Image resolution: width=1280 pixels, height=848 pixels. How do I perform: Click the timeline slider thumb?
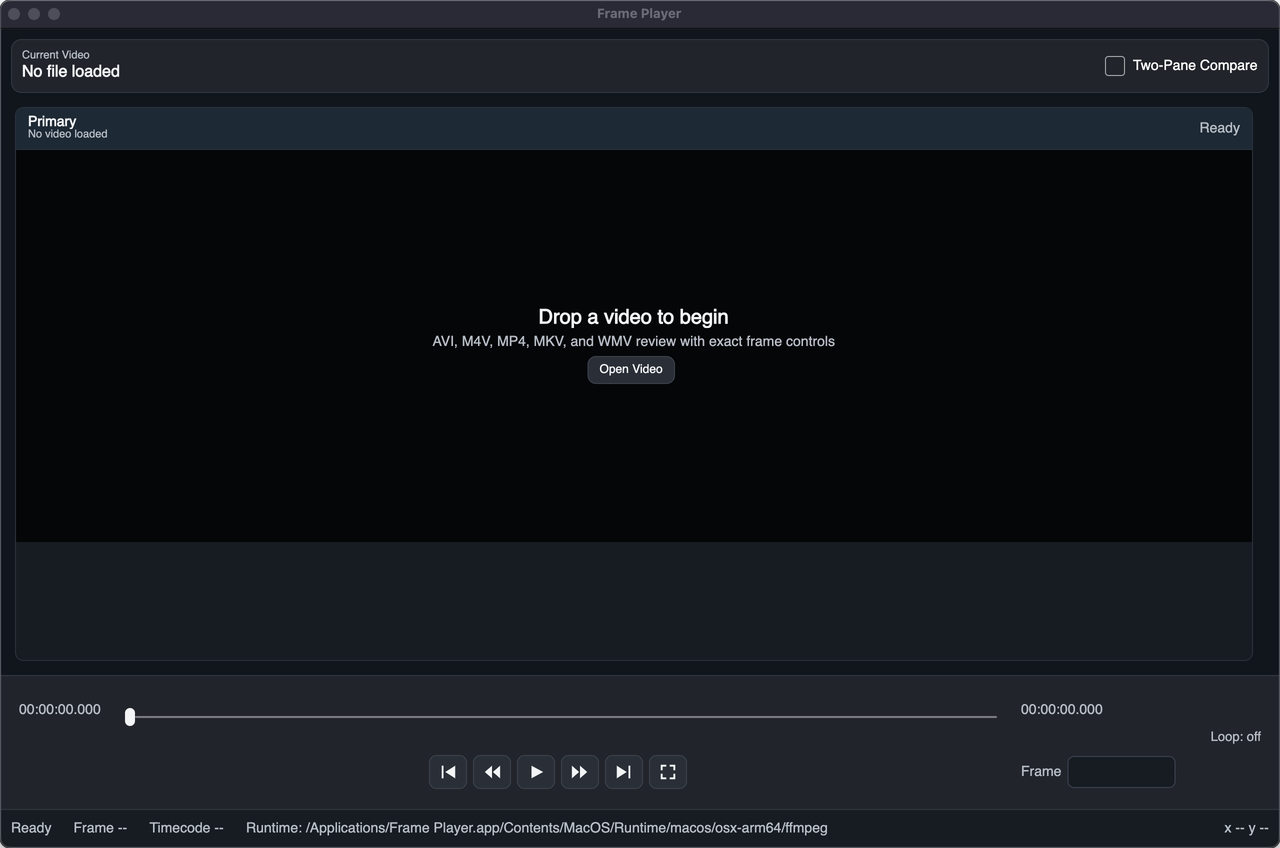pyautogui.click(x=130, y=717)
